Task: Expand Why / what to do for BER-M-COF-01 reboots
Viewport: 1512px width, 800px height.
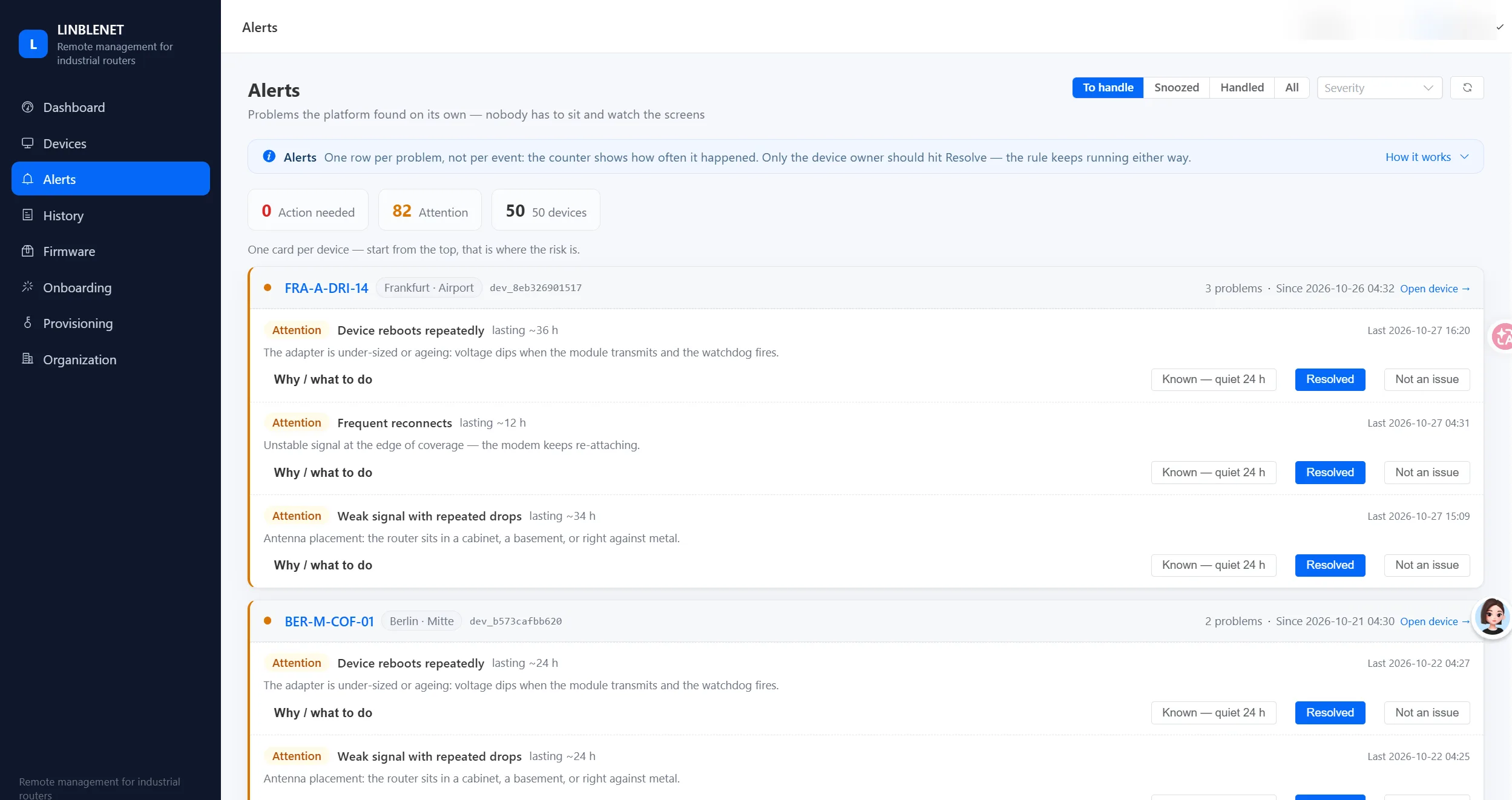Action: point(323,713)
